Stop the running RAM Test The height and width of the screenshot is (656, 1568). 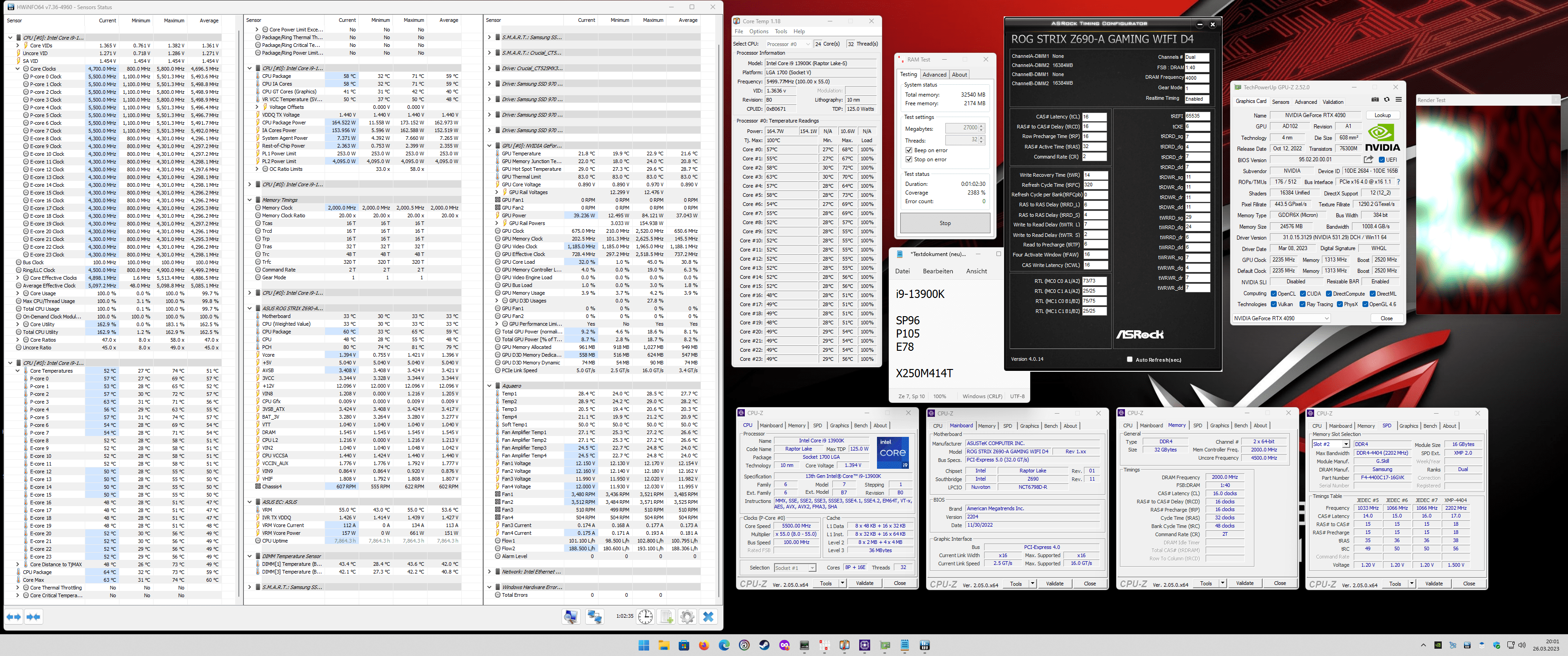click(945, 223)
